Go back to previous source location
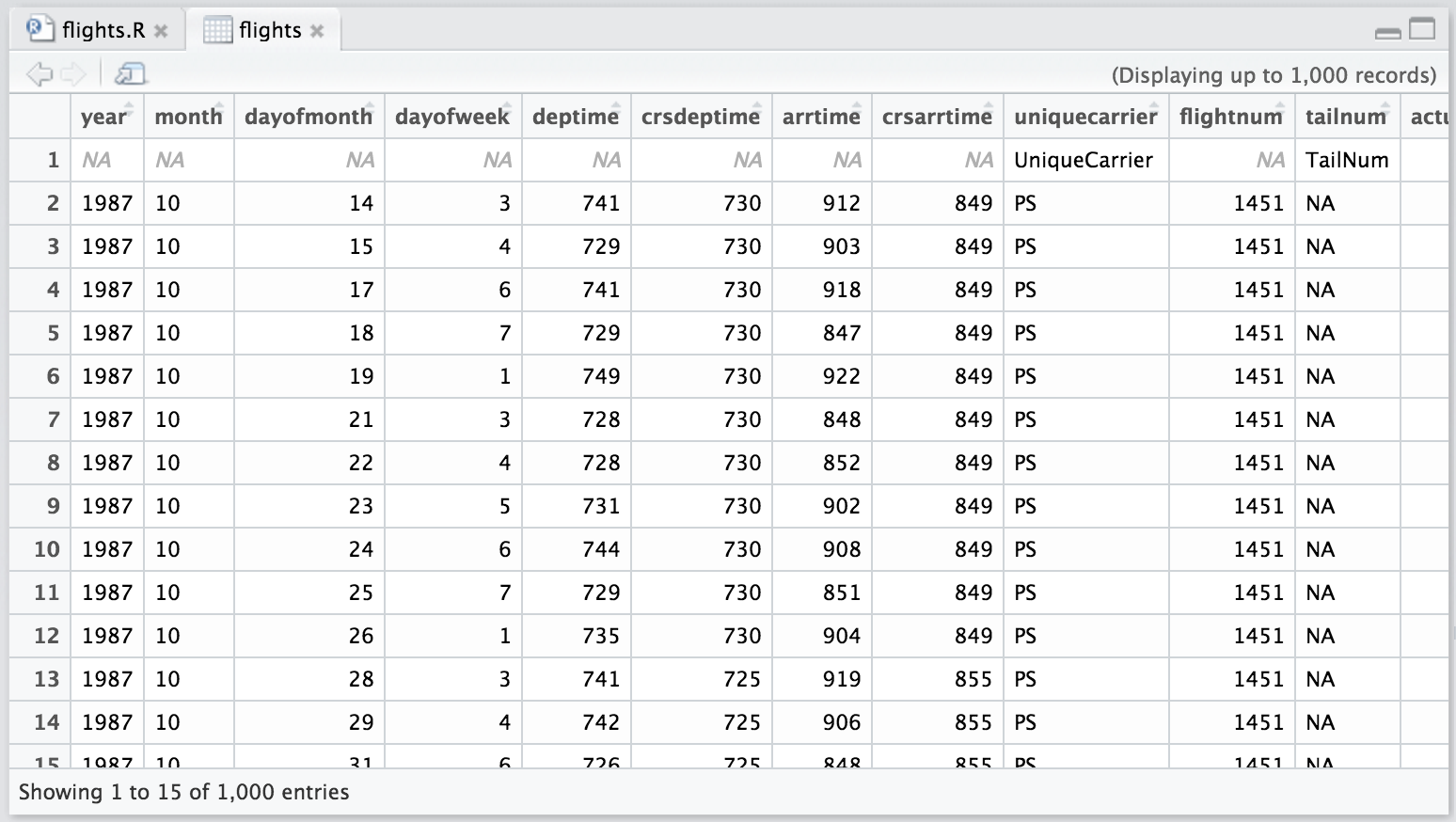1456x822 pixels. (39, 73)
